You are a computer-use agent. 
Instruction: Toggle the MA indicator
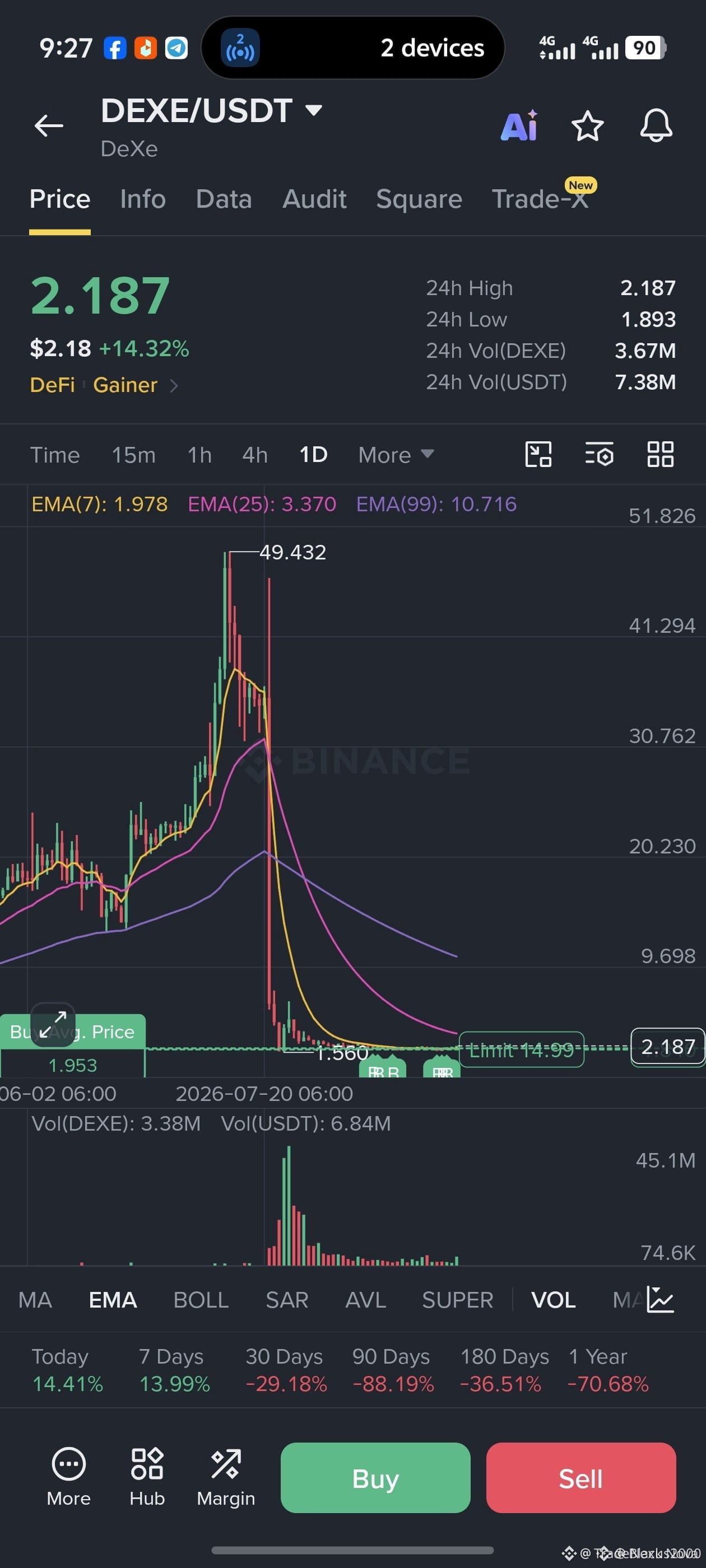[x=35, y=1300]
